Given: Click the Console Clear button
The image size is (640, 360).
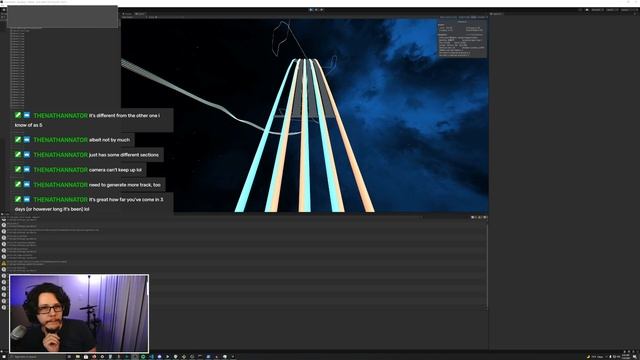Looking at the screenshot, I should click(4, 217).
